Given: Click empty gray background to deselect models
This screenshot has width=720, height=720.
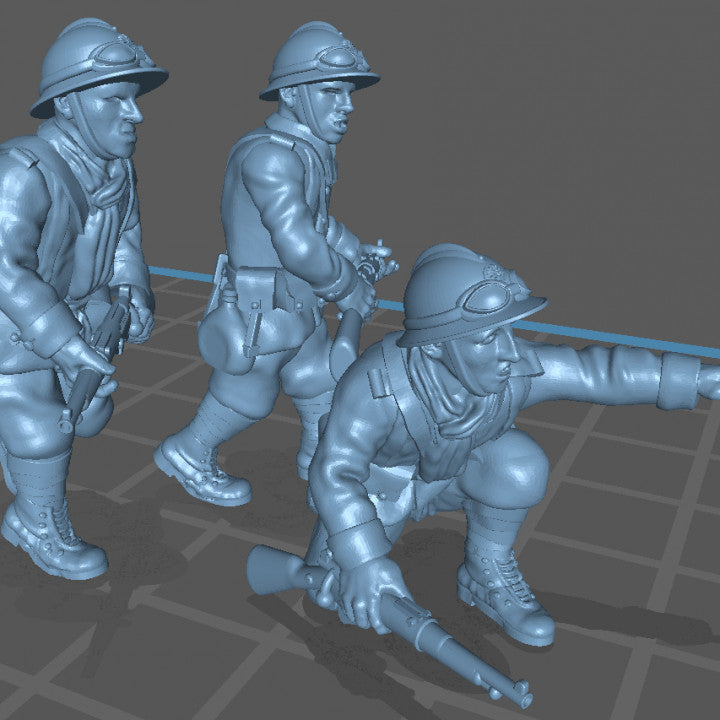Looking at the screenshot, I should pyautogui.click(x=560, y=120).
